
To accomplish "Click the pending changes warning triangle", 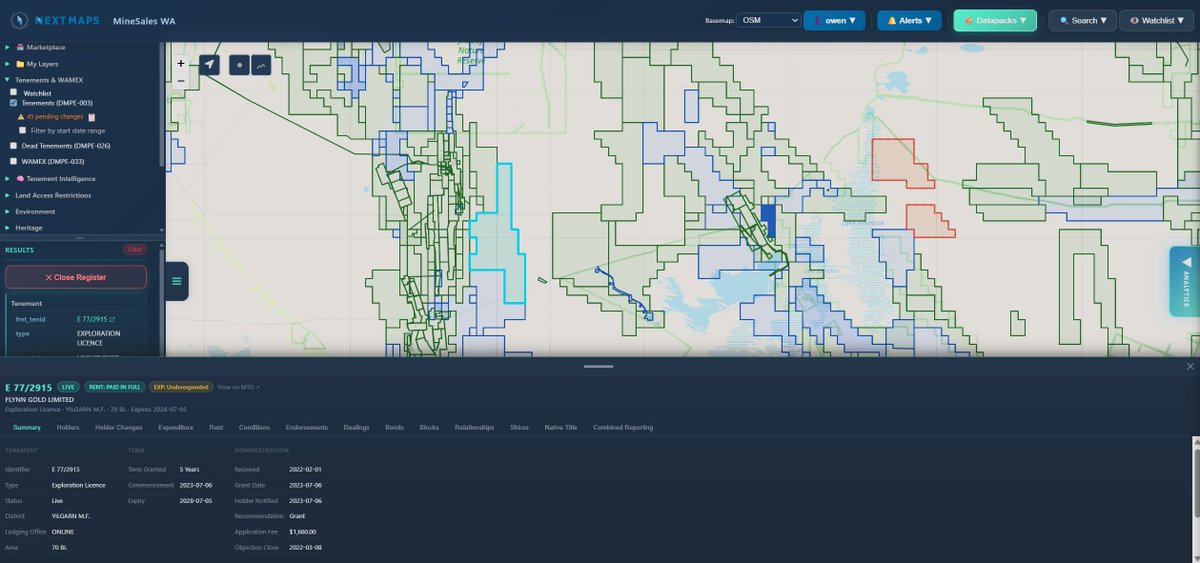I will 20,117.
